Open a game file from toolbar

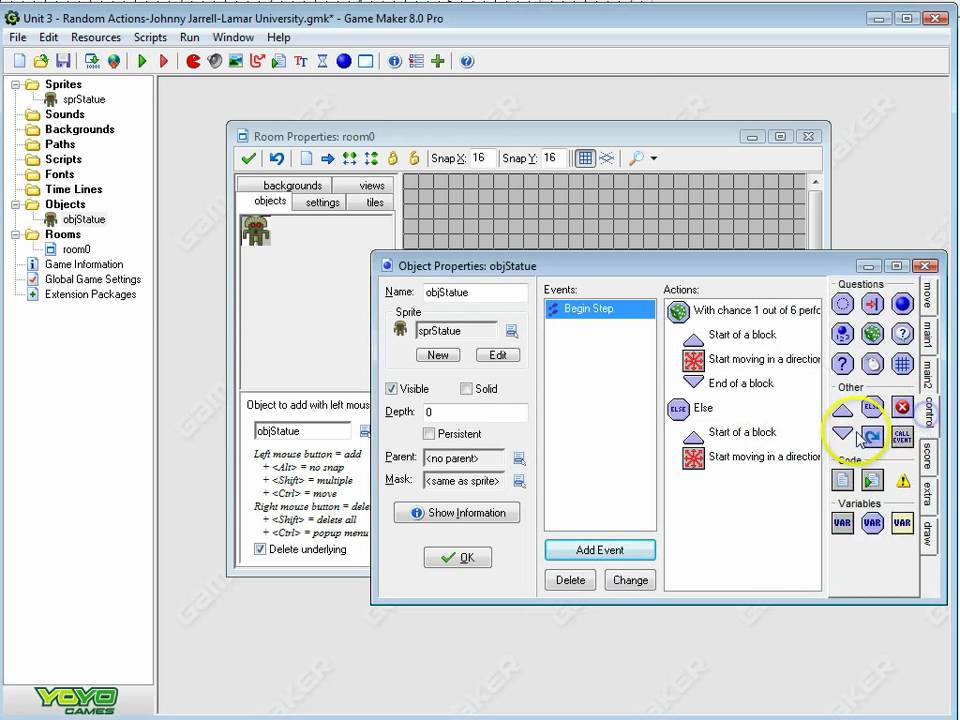41,61
